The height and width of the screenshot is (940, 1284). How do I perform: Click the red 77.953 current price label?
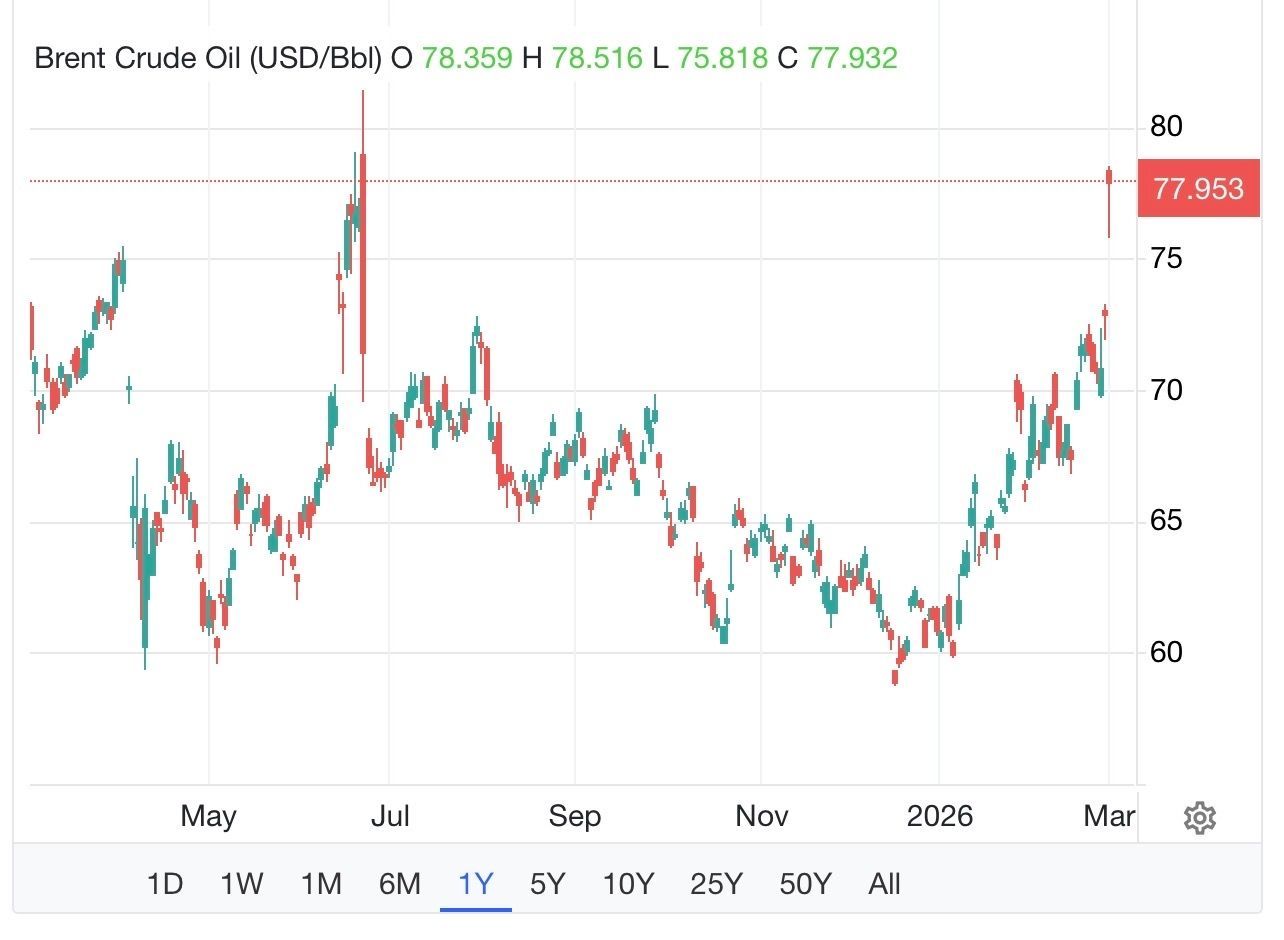coord(1198,188)
